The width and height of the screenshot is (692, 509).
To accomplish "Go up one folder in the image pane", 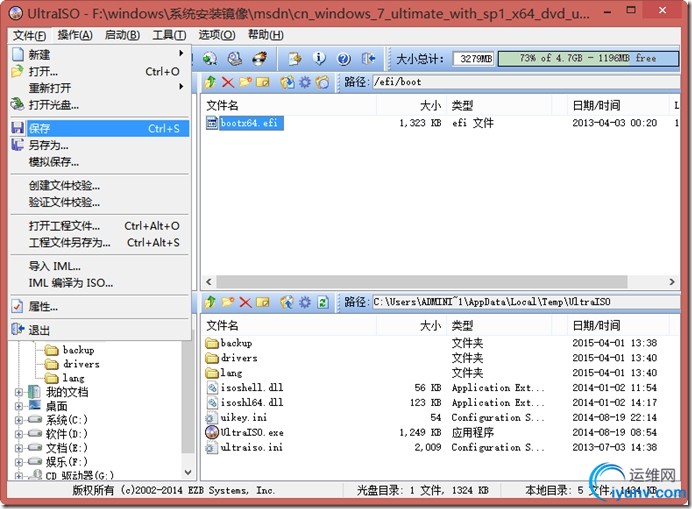I will click(210, 82).
